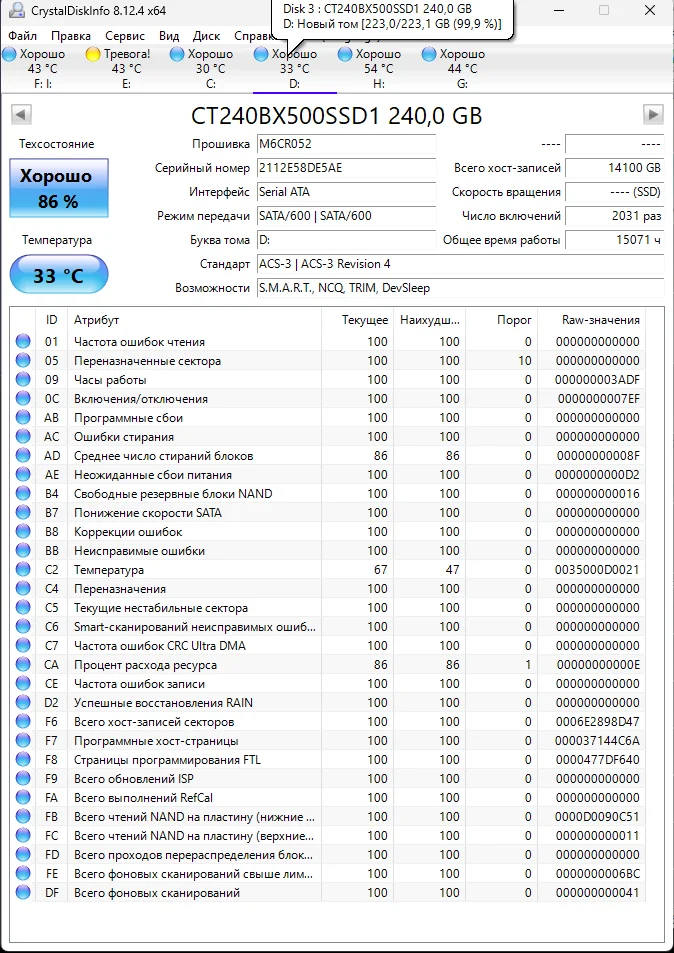The width and height of the screenshot is (674, 953).
Task: Click status orb for Часы работы
Action: pos(23,380)
